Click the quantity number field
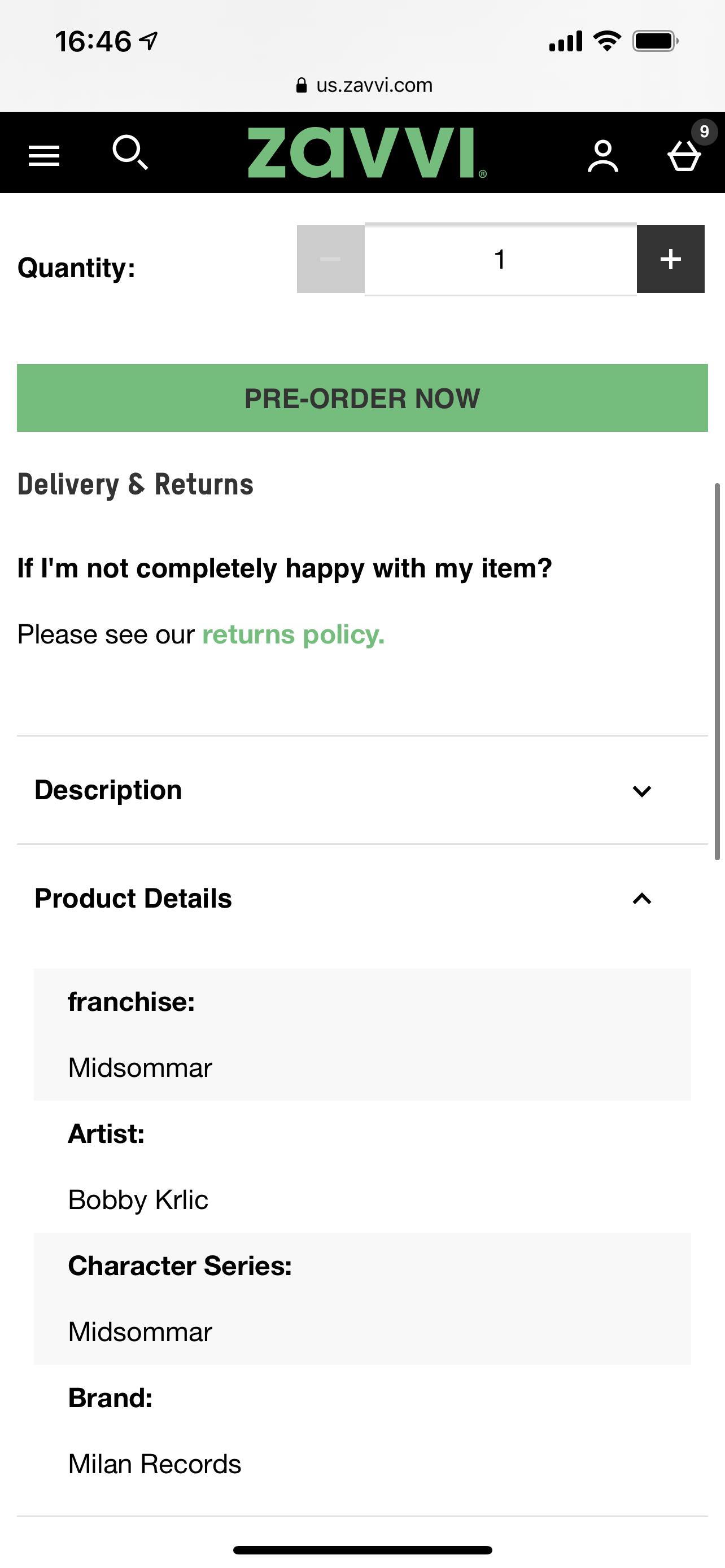 (500, 259)
